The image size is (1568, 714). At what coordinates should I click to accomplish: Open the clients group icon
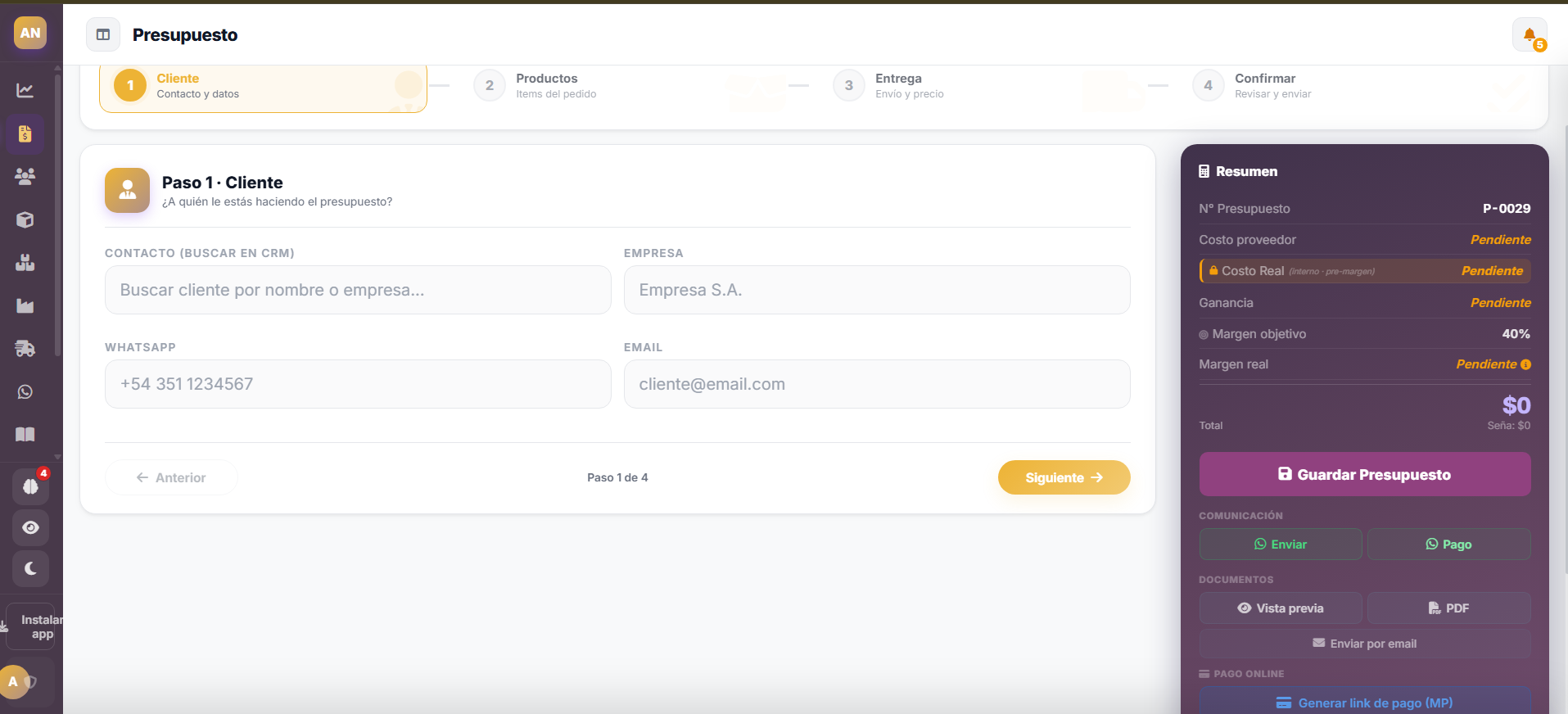[x=25, y=176]
